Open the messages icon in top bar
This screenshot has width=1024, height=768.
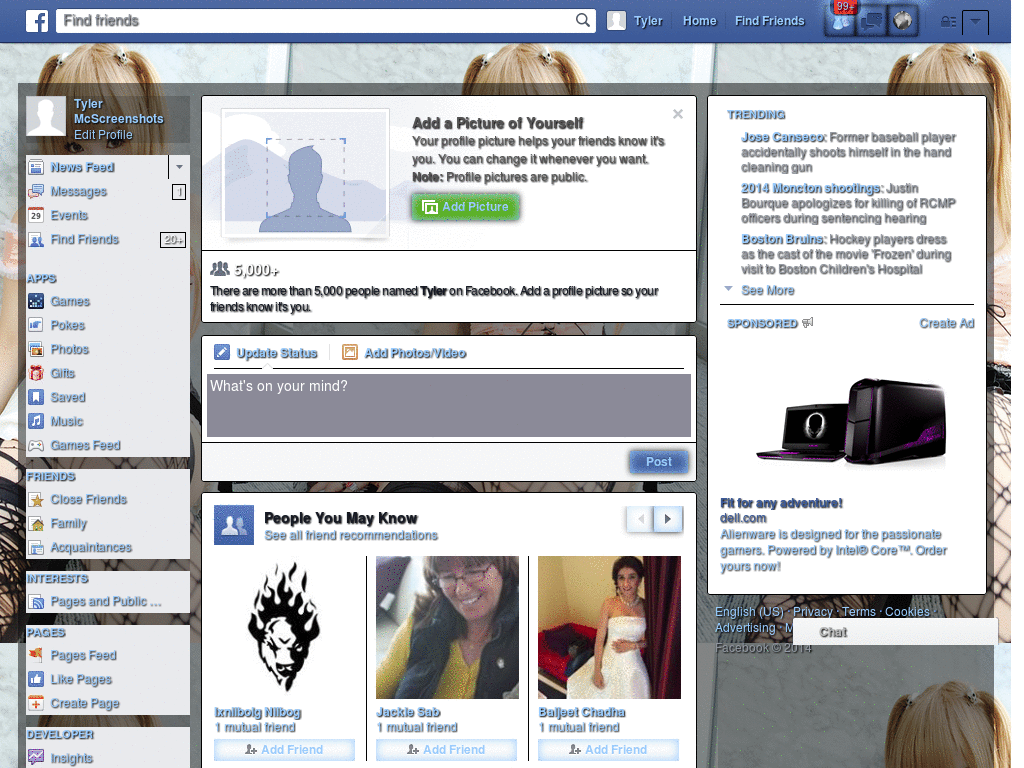pyautogui.click(x=873, y=22)
